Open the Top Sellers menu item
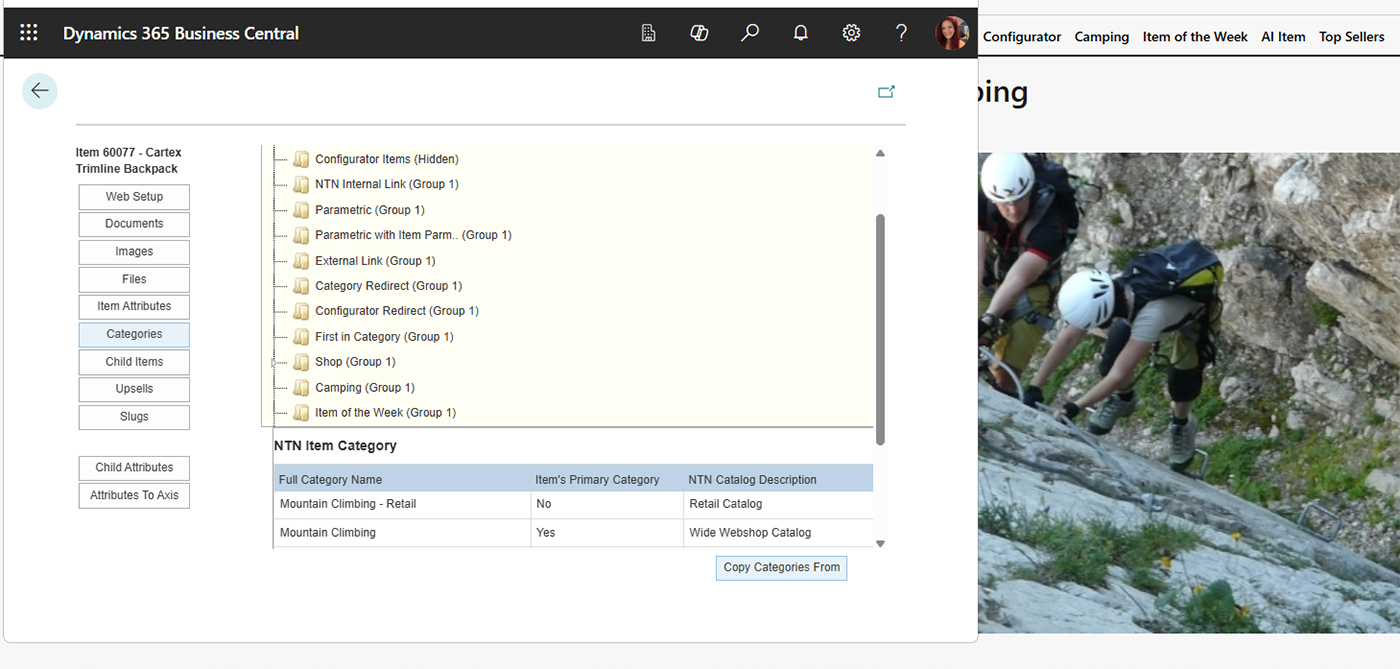The width and height of the screenshot is (1400, 669). 1351,37
